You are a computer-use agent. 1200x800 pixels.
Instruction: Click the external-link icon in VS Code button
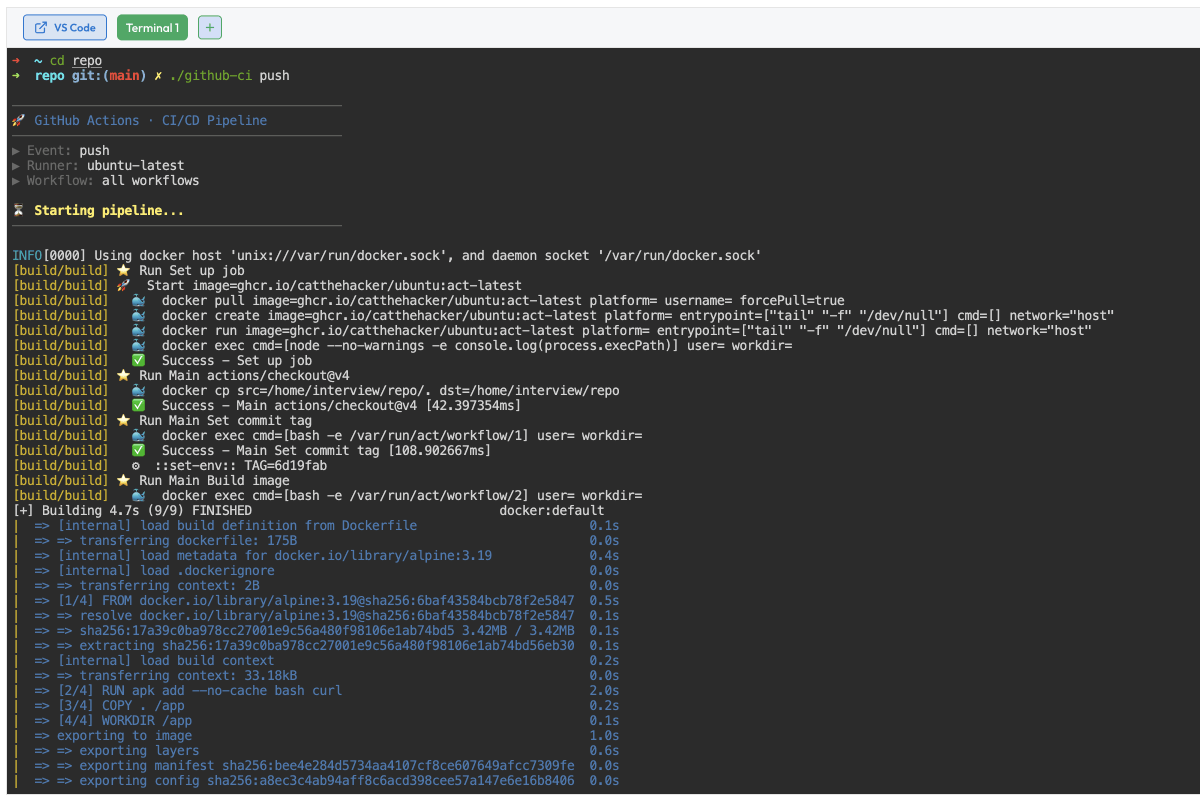tap(41, 28)
